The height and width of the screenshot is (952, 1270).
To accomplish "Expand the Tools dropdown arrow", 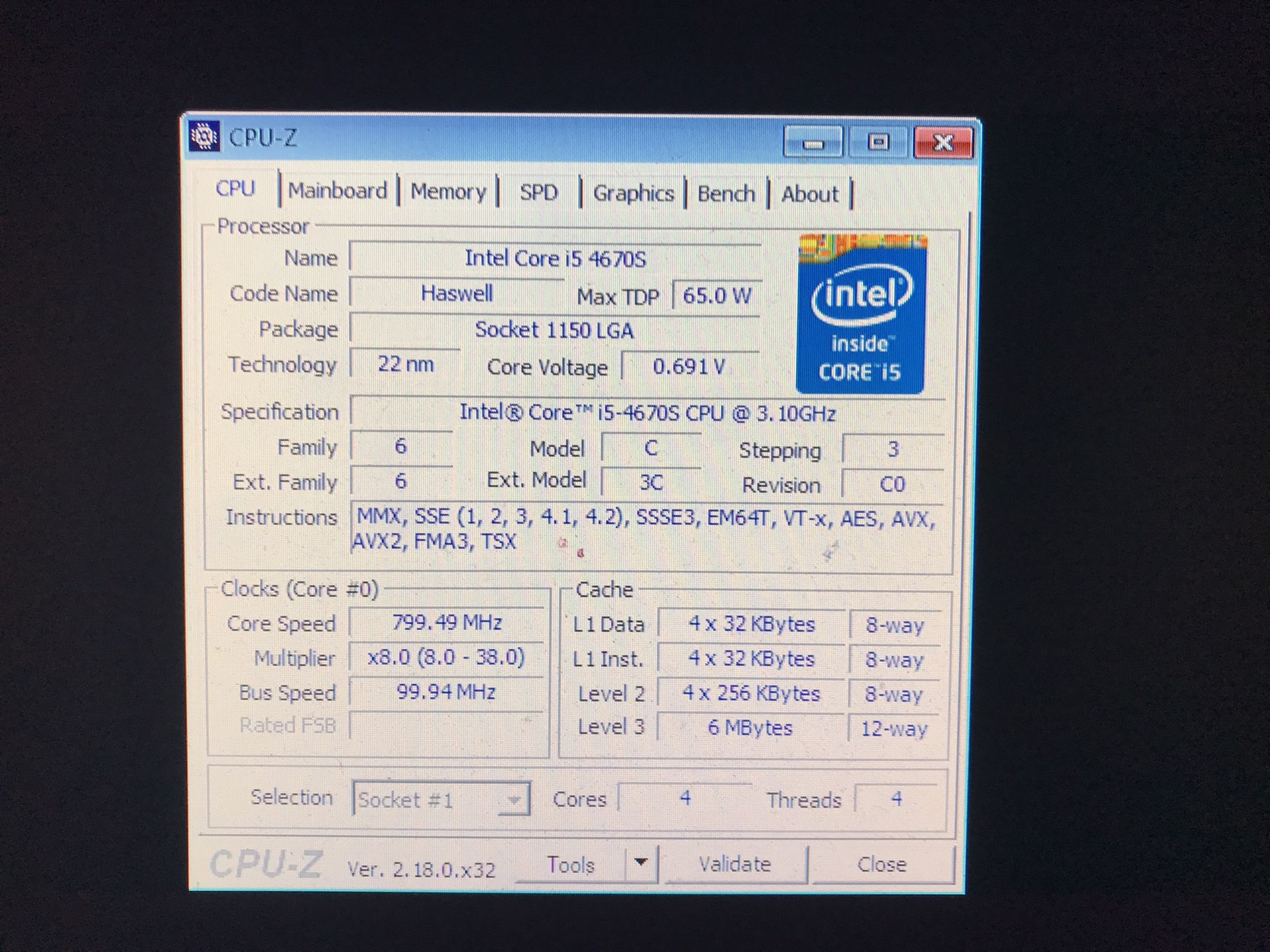I will click(641, 863).
